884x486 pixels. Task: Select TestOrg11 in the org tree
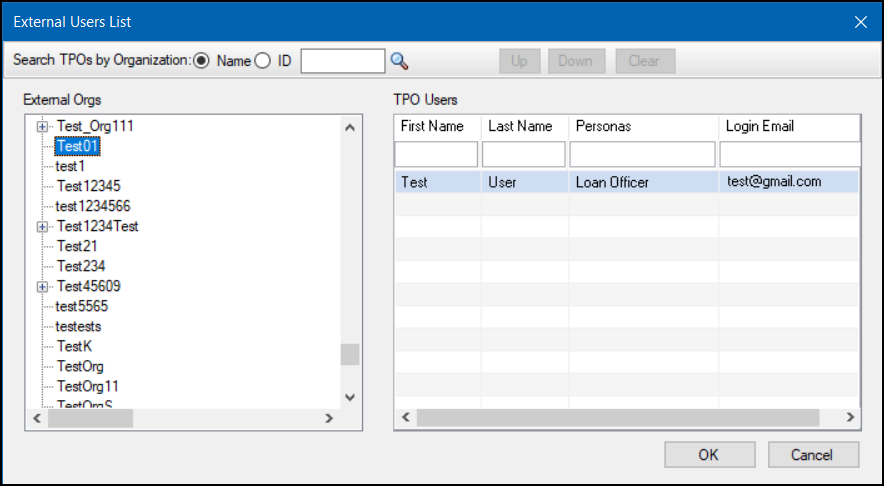click(87, 386)
